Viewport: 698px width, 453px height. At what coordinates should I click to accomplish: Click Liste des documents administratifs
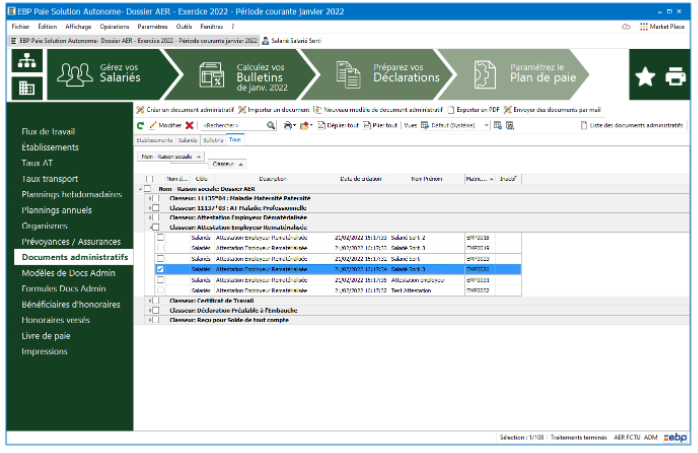coord(632,125)
